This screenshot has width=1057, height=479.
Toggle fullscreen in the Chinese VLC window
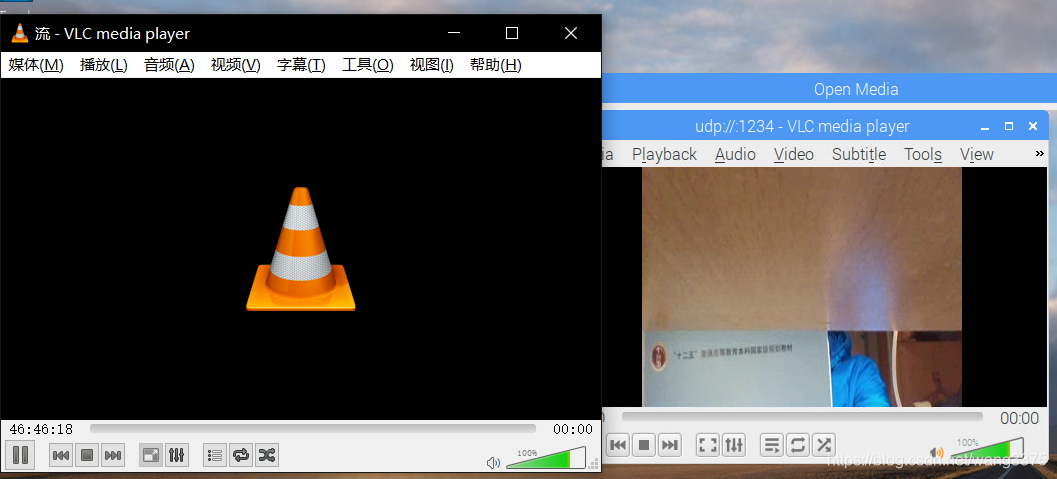click(150, 455)
